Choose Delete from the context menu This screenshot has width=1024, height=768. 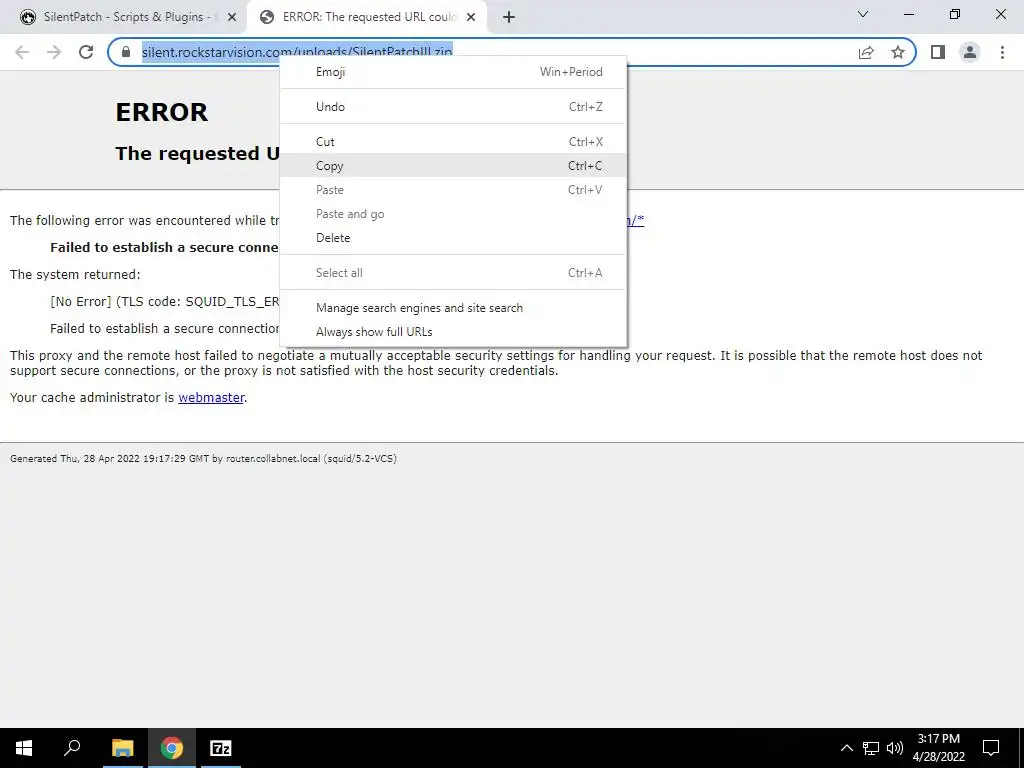pos(453,238)
